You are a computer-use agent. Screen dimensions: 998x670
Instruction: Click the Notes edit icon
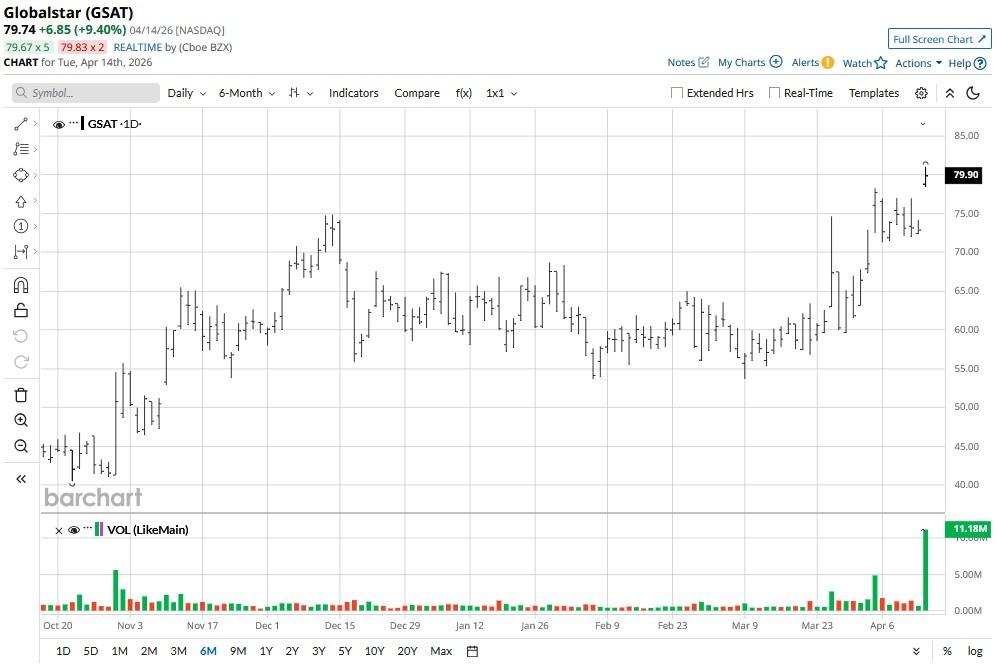pyautogui.click(x=704, y=62)
